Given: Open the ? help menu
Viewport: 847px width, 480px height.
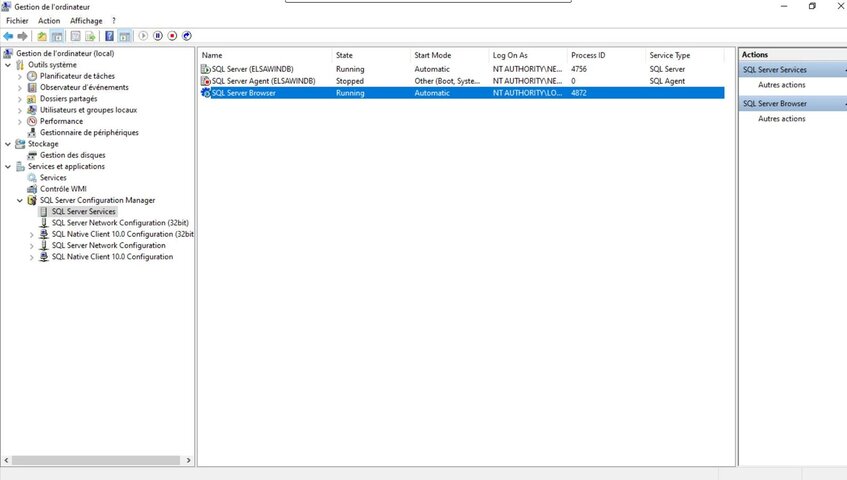Looking at the screenshot, I should (114, 21).
